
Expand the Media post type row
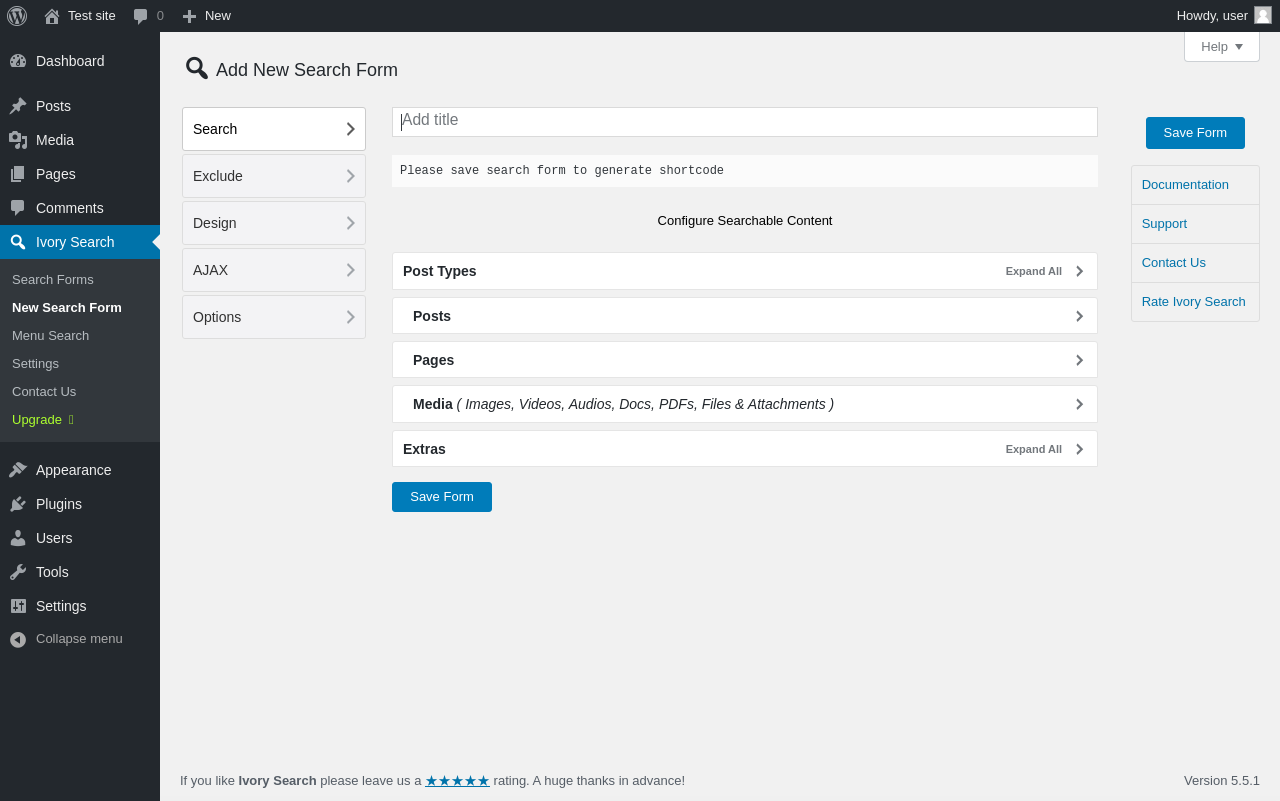pos(745,404)
